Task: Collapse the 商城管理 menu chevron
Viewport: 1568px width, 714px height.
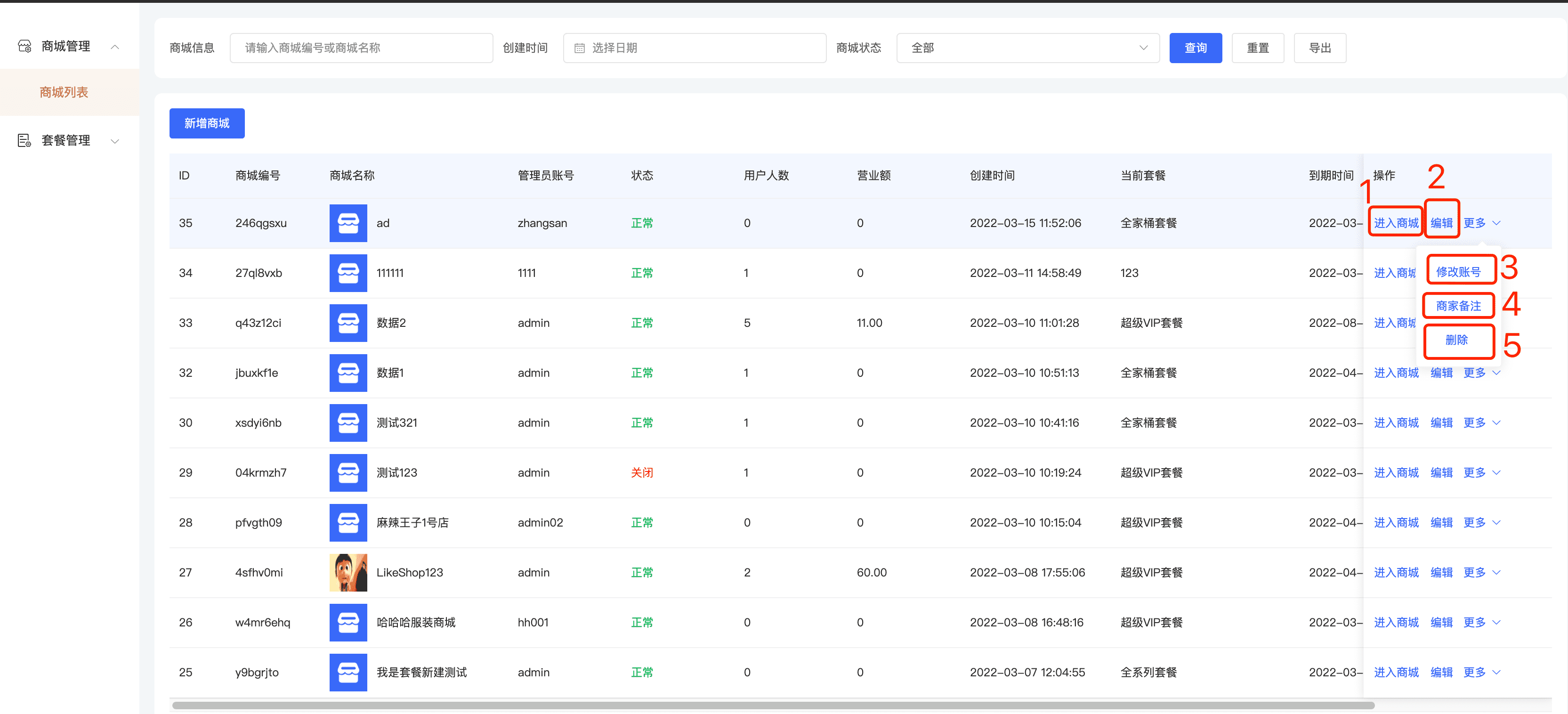Action: point(115,47)
